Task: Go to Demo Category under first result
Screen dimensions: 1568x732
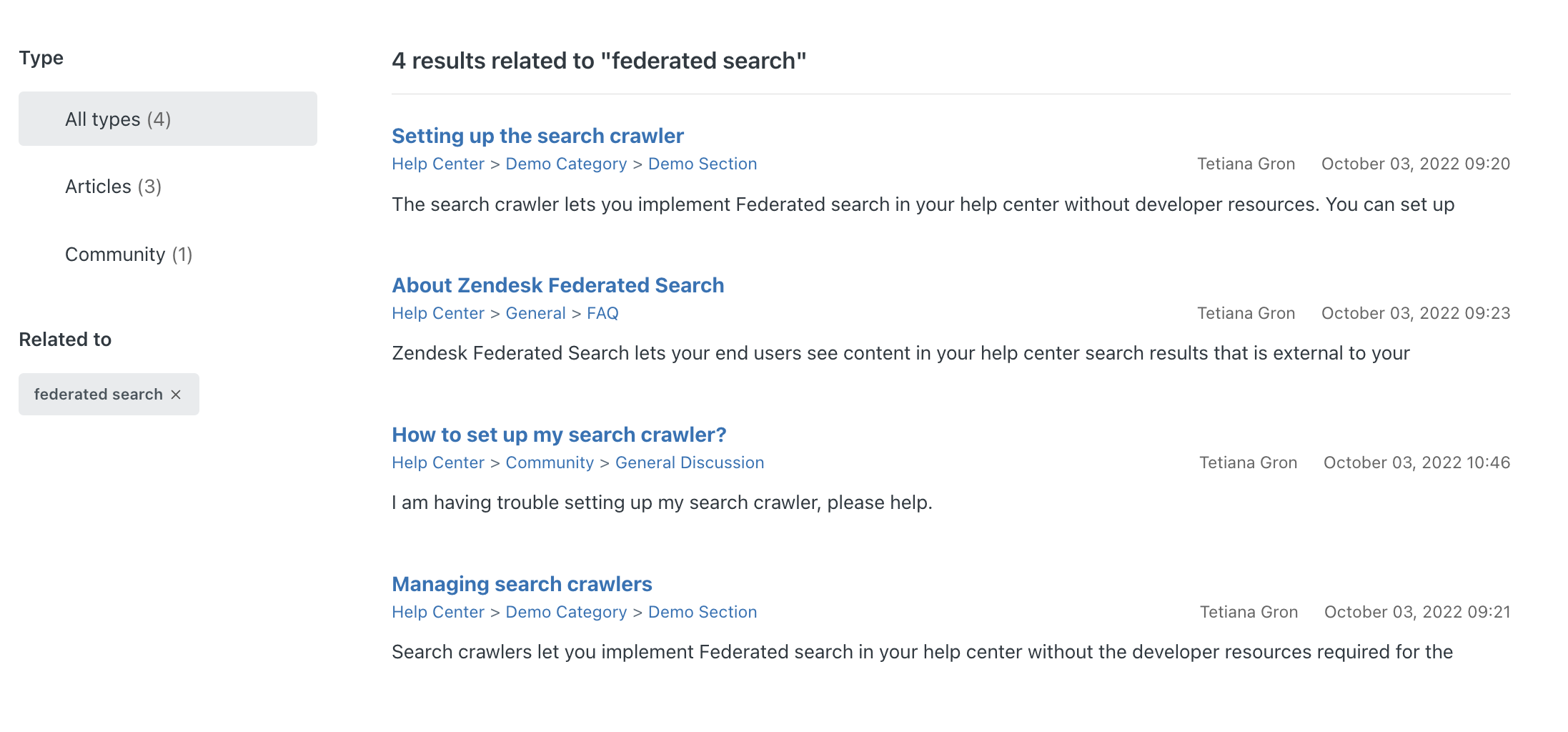Action: pyautogui.click(x=565, y=164)
